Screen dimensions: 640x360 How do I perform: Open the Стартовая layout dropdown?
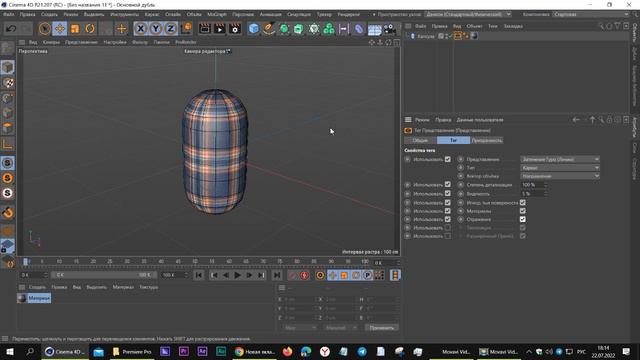click(x=591, y=14)
